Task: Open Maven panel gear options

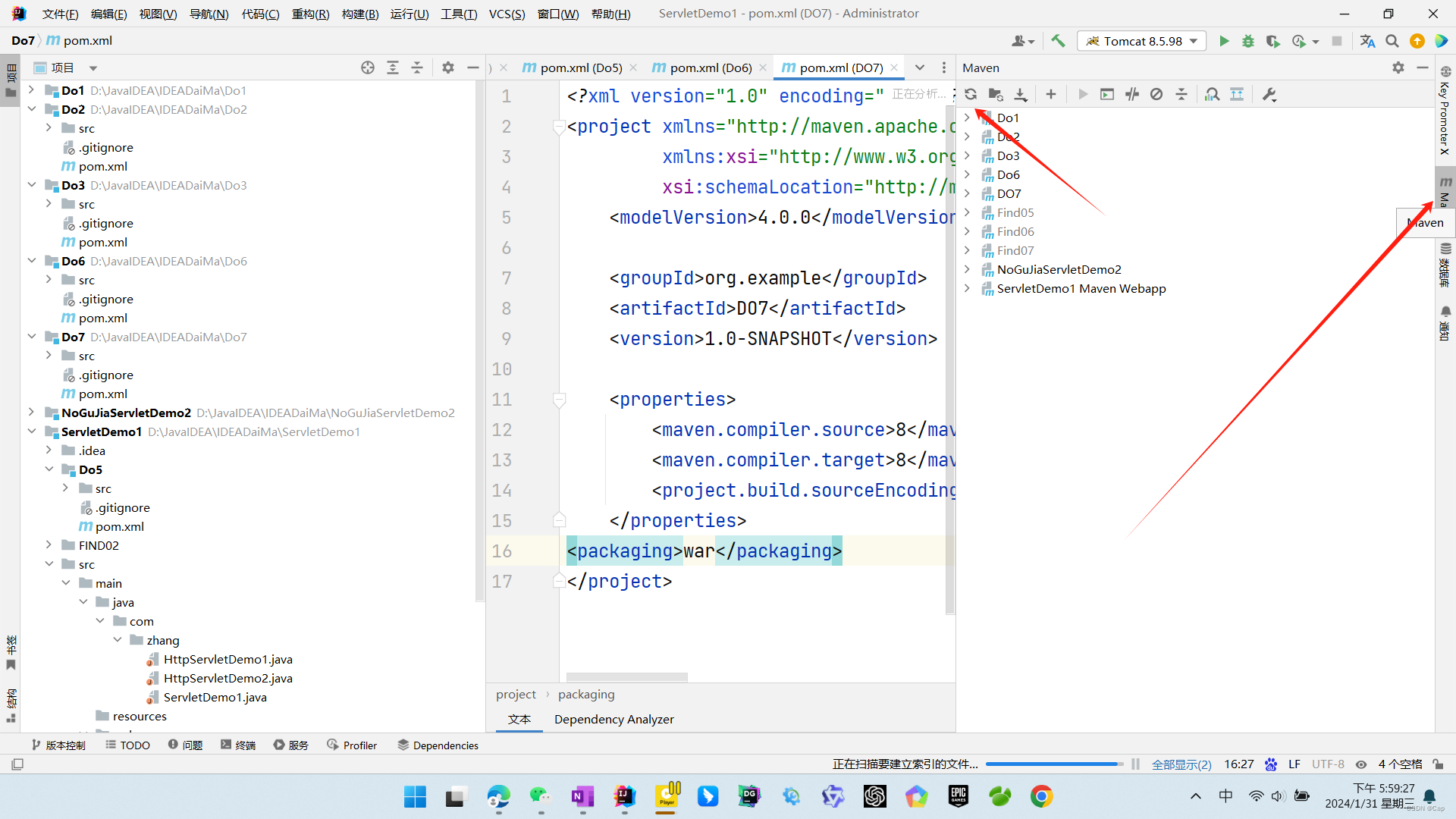Action: click(1398, 67)
